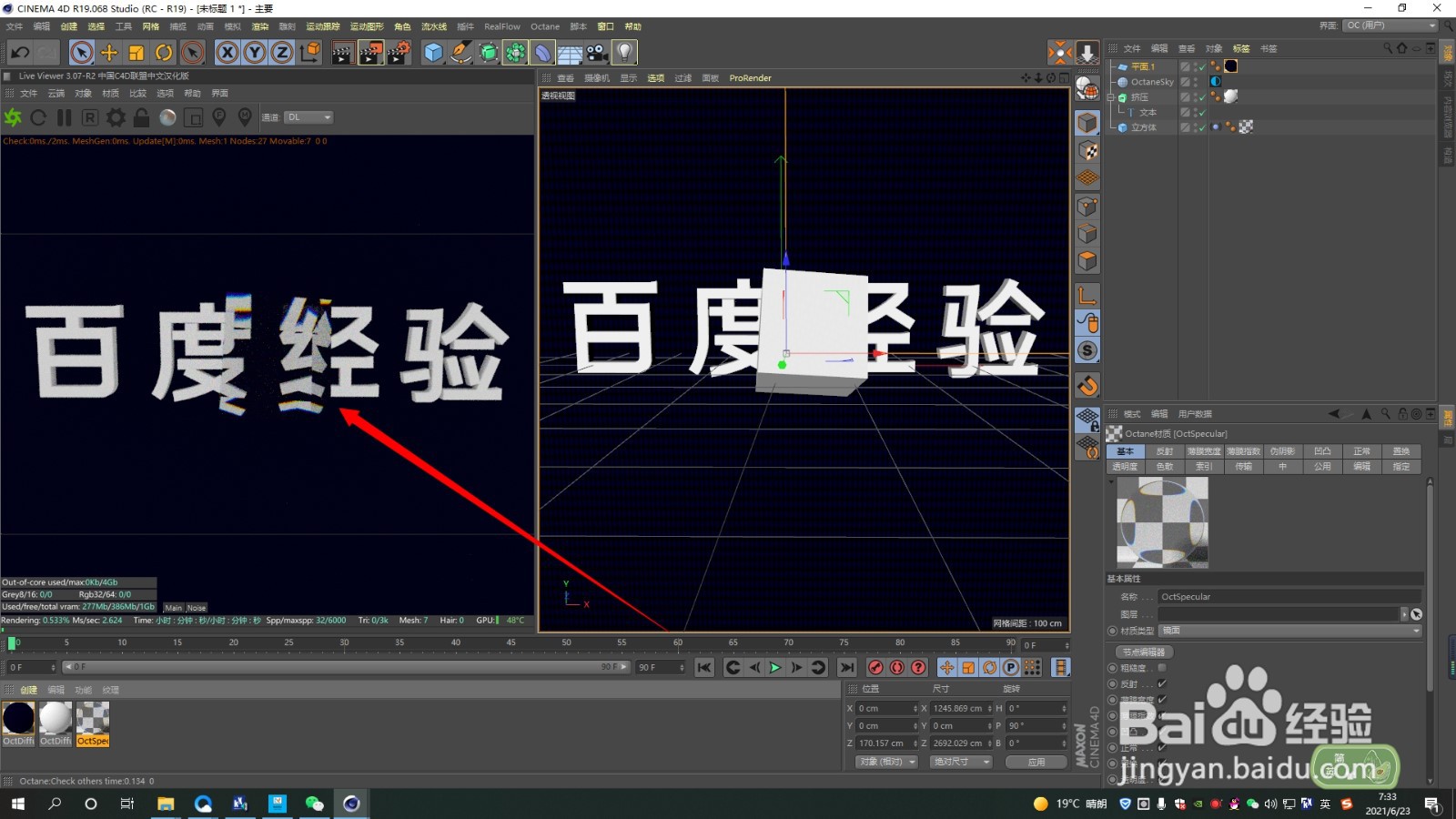This screenshot has height=819, width=1456.
Task: Open Live Viewer 材质 menu
Action: pos(110,94)
